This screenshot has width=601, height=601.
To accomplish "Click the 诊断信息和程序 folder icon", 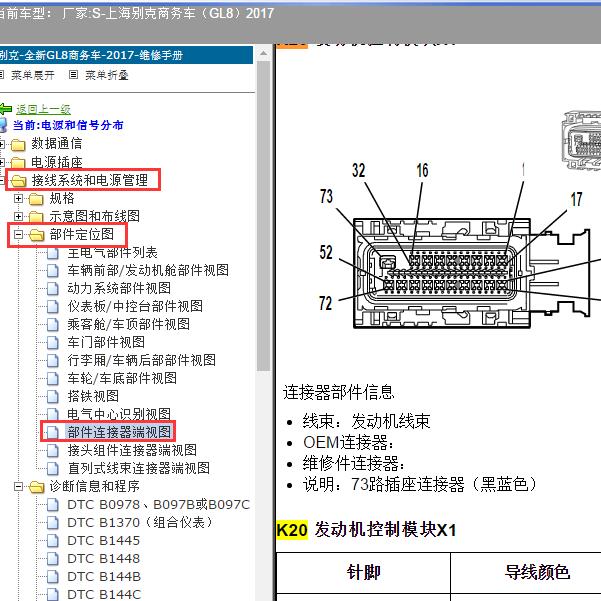I will (36, 487).
